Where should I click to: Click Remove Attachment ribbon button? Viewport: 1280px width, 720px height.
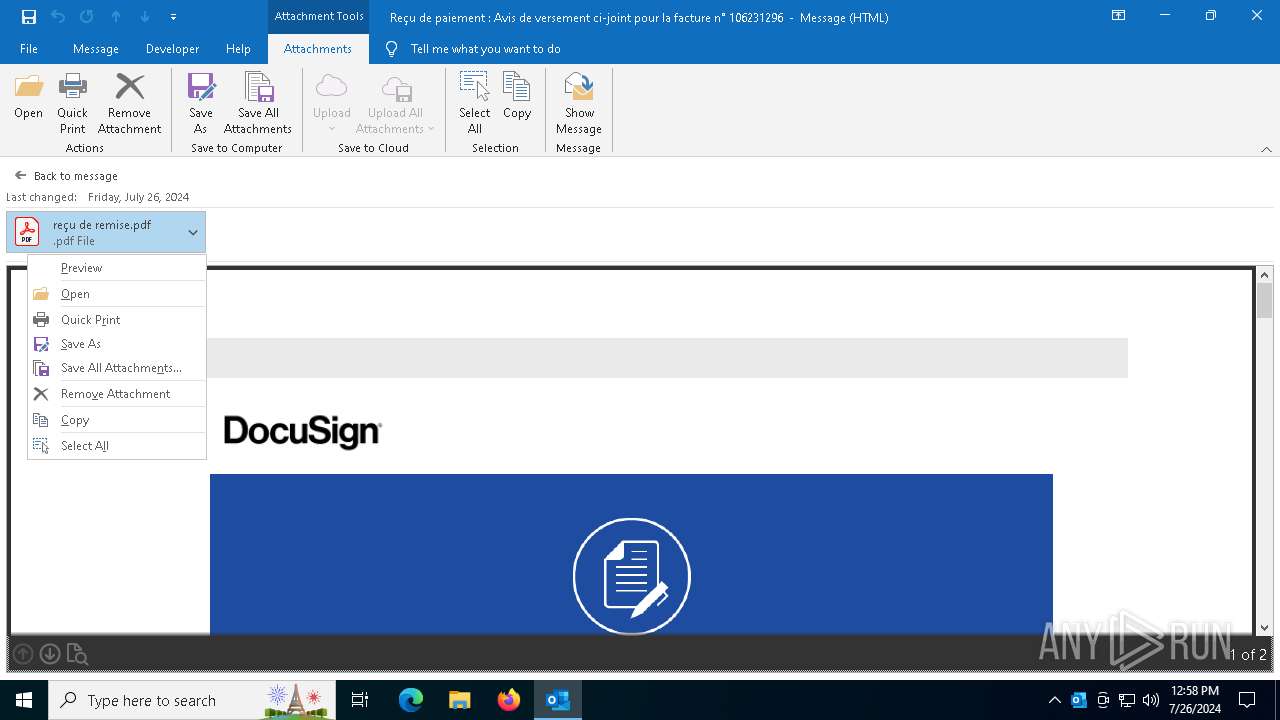point(129,104)
